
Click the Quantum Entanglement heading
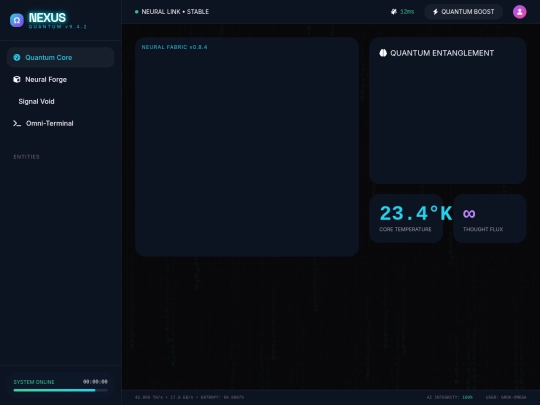coord(442,53)
